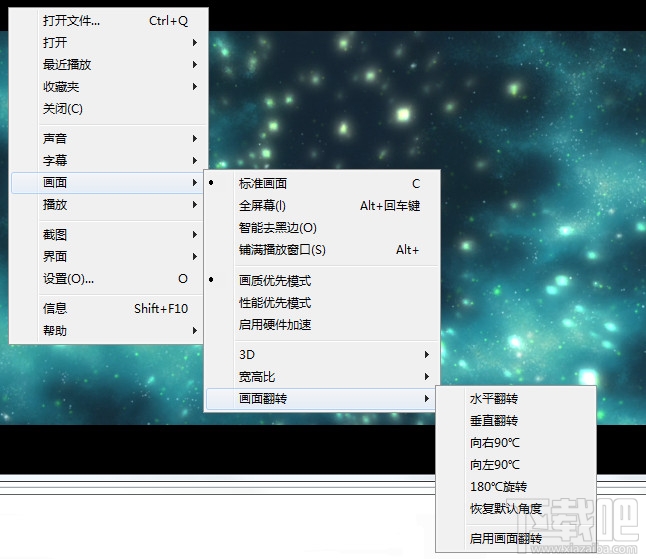Select 标准画面 display mode

tap(322, 183)
